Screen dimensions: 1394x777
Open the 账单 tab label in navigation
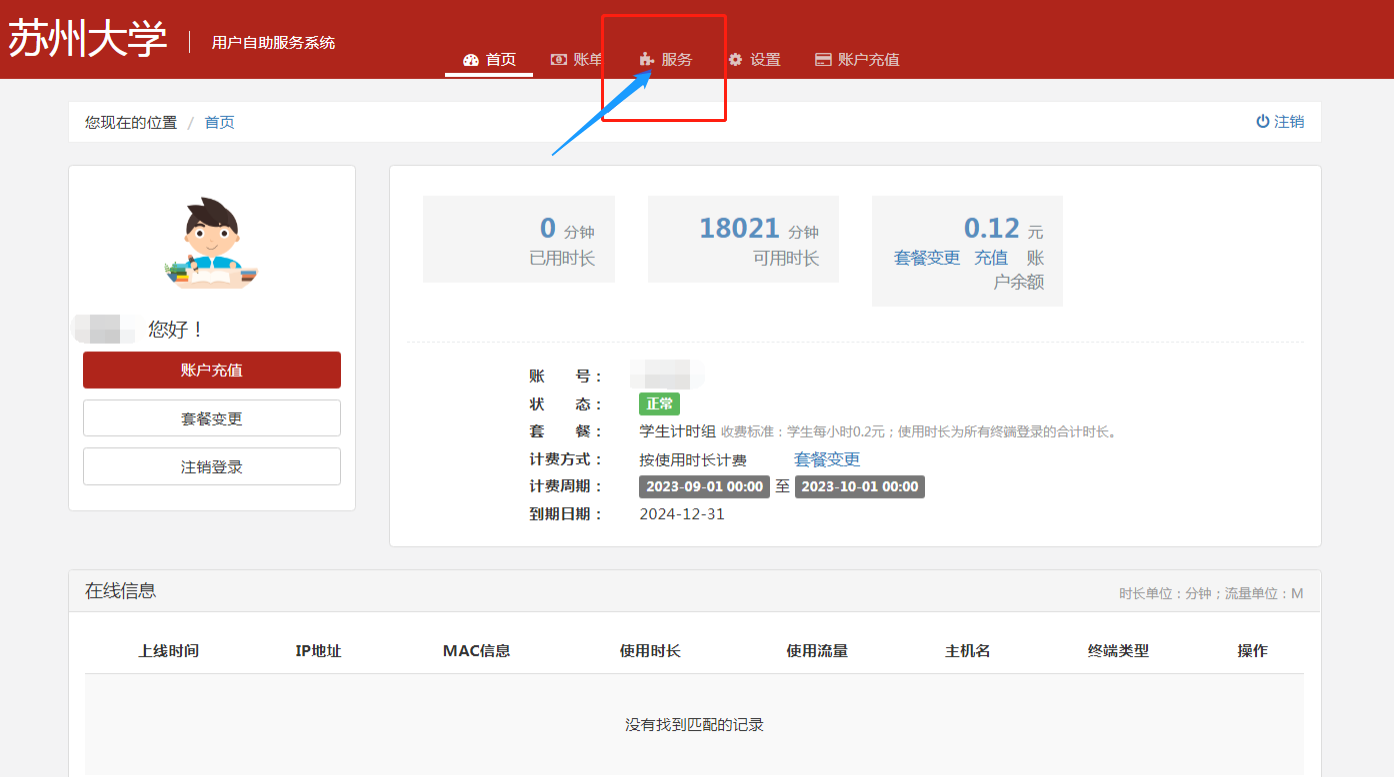click(x=588, y=60)
